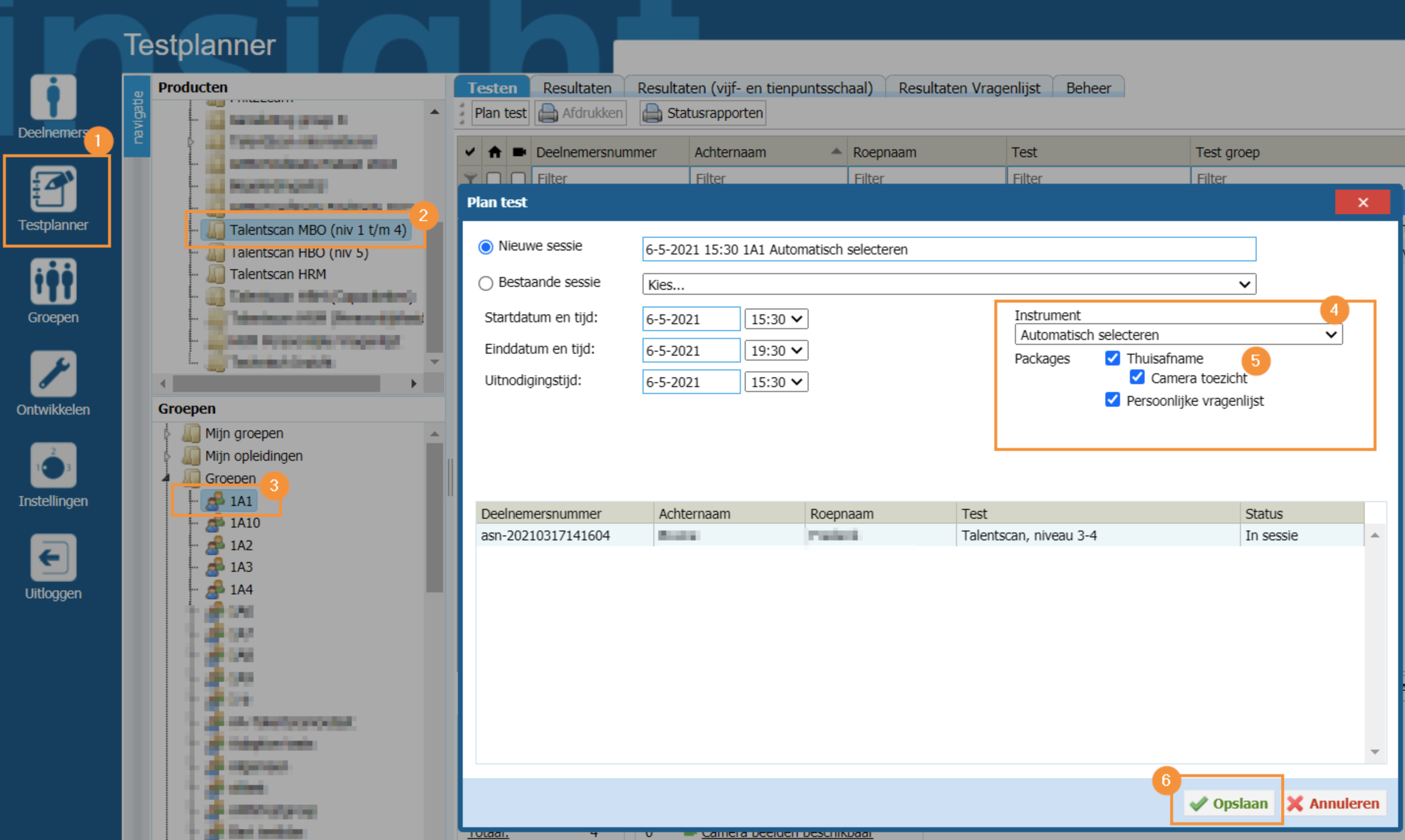Click the Uitloggen arrow icon
The image size is (1405, 840).
coord(53,558)
